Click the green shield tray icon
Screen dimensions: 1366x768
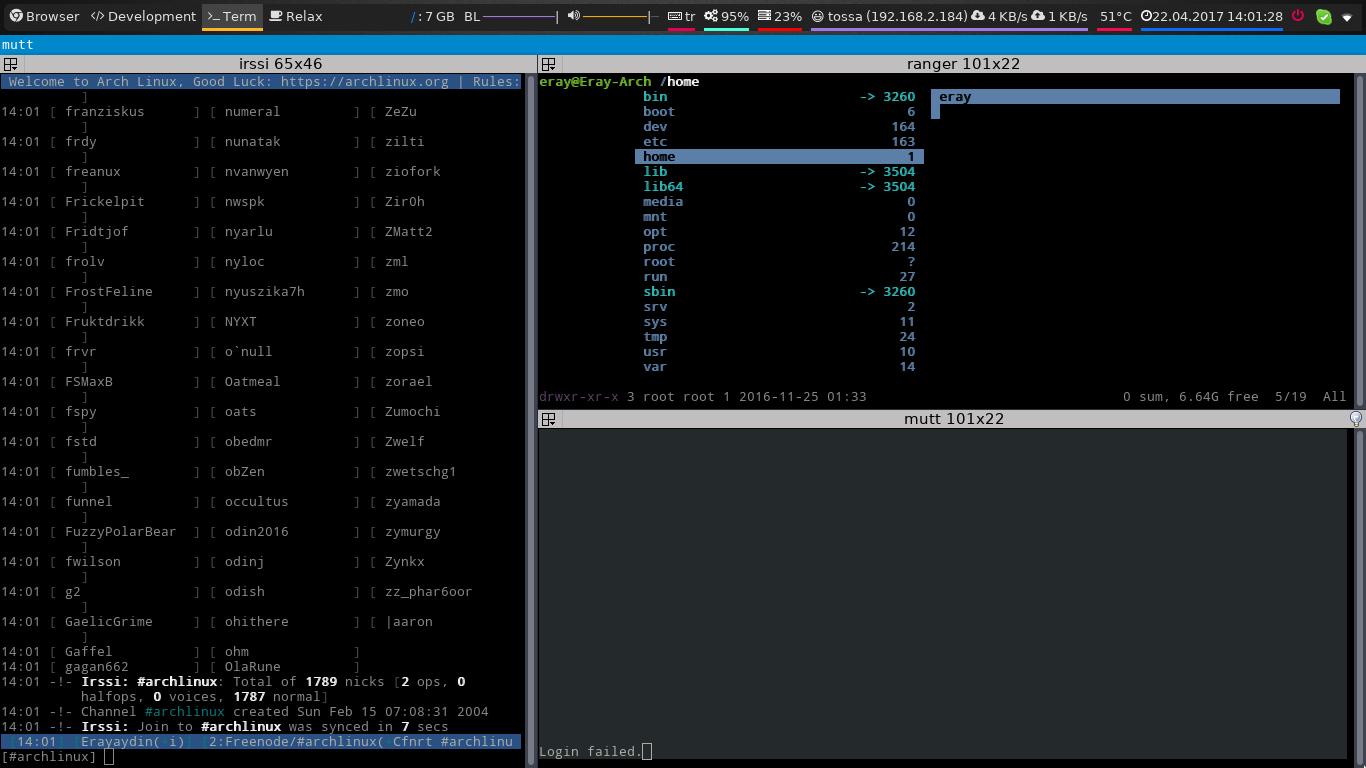coord(1324,16)
